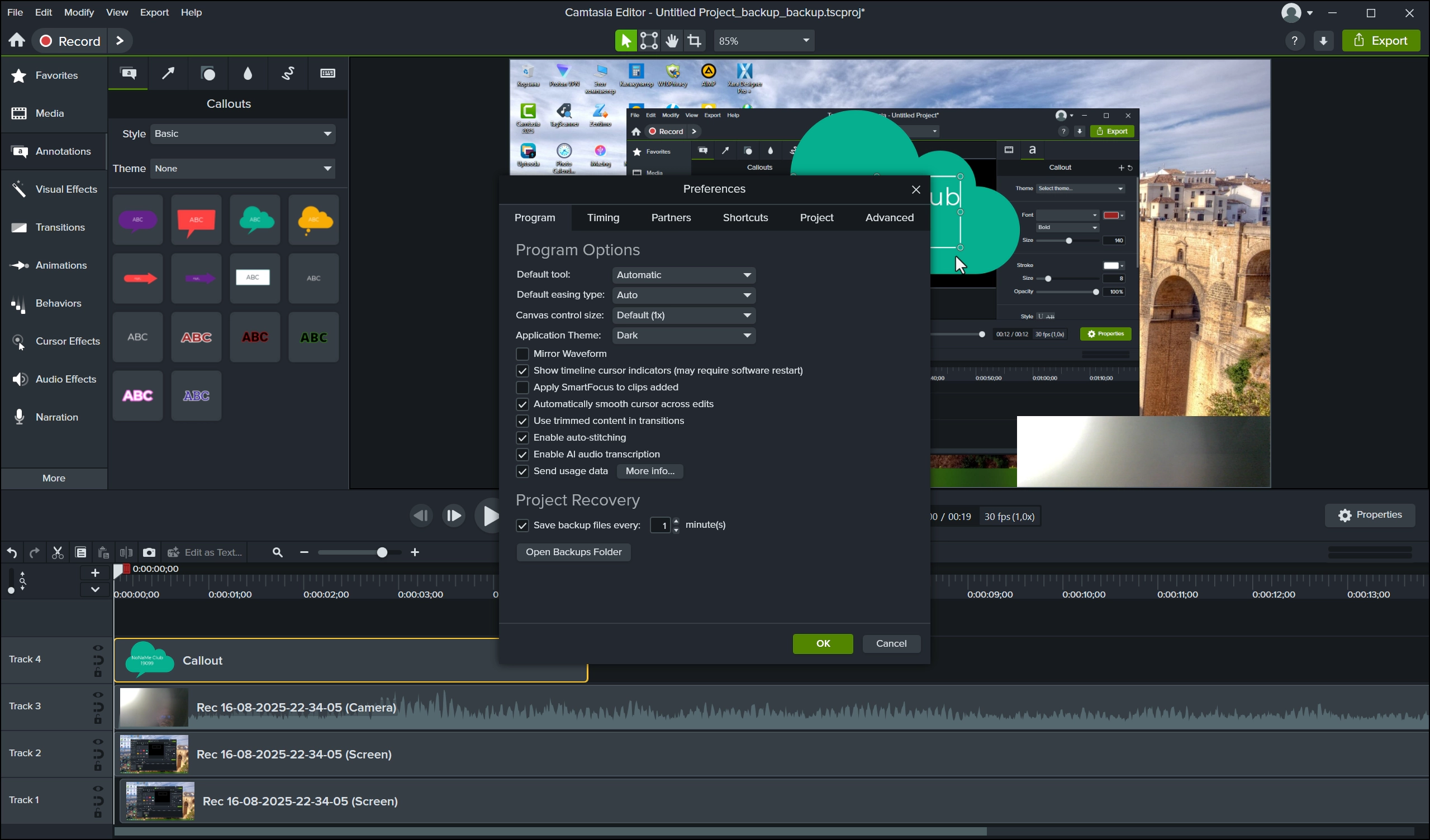
Task: Add a new track with plus
Action: pos(96,573)
